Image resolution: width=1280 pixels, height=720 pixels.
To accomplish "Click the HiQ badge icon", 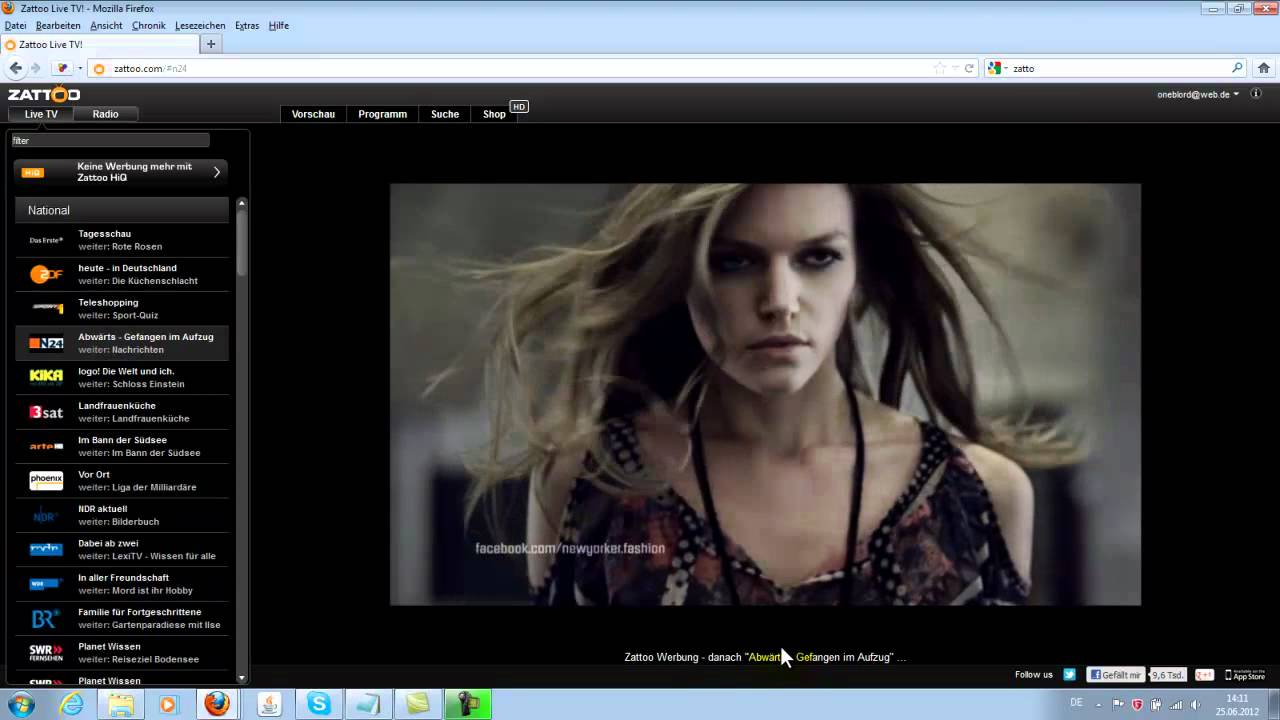I will coord(33,172).
